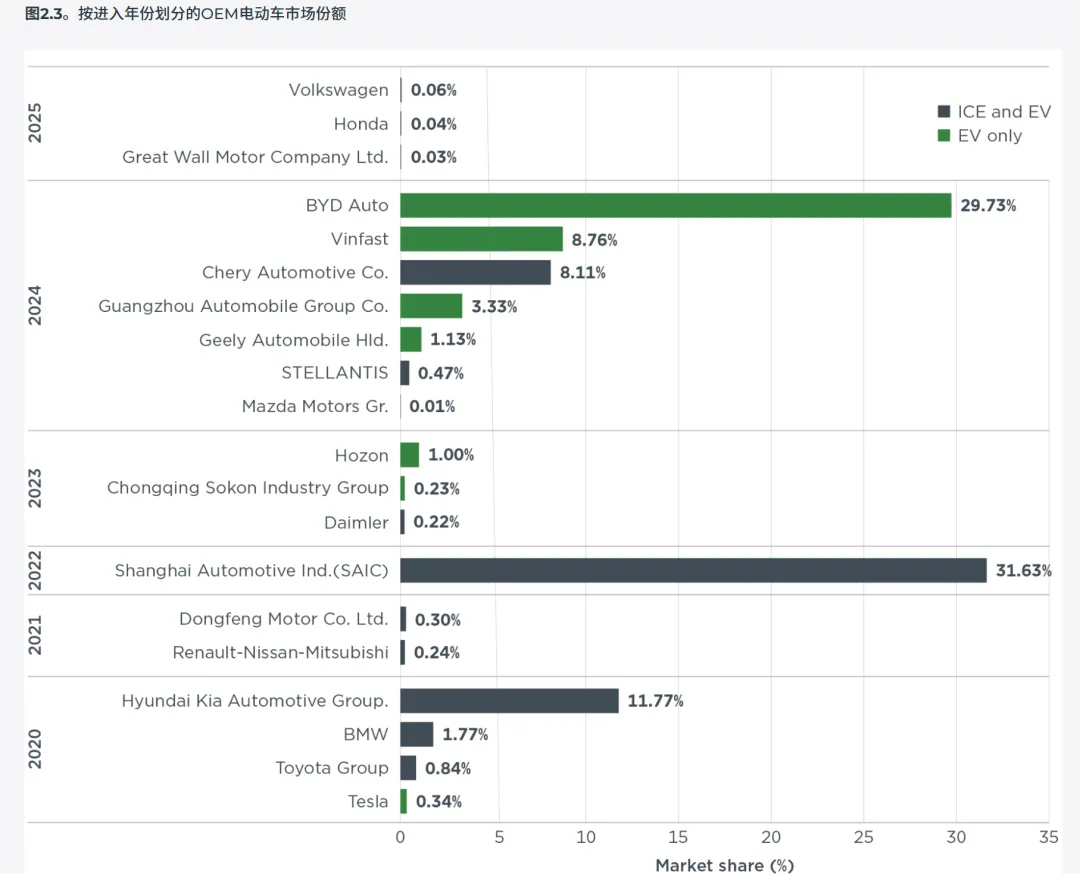Click the BMW label
The image size is (1080, 874).
pyautogui.click(x=366, y=734)
